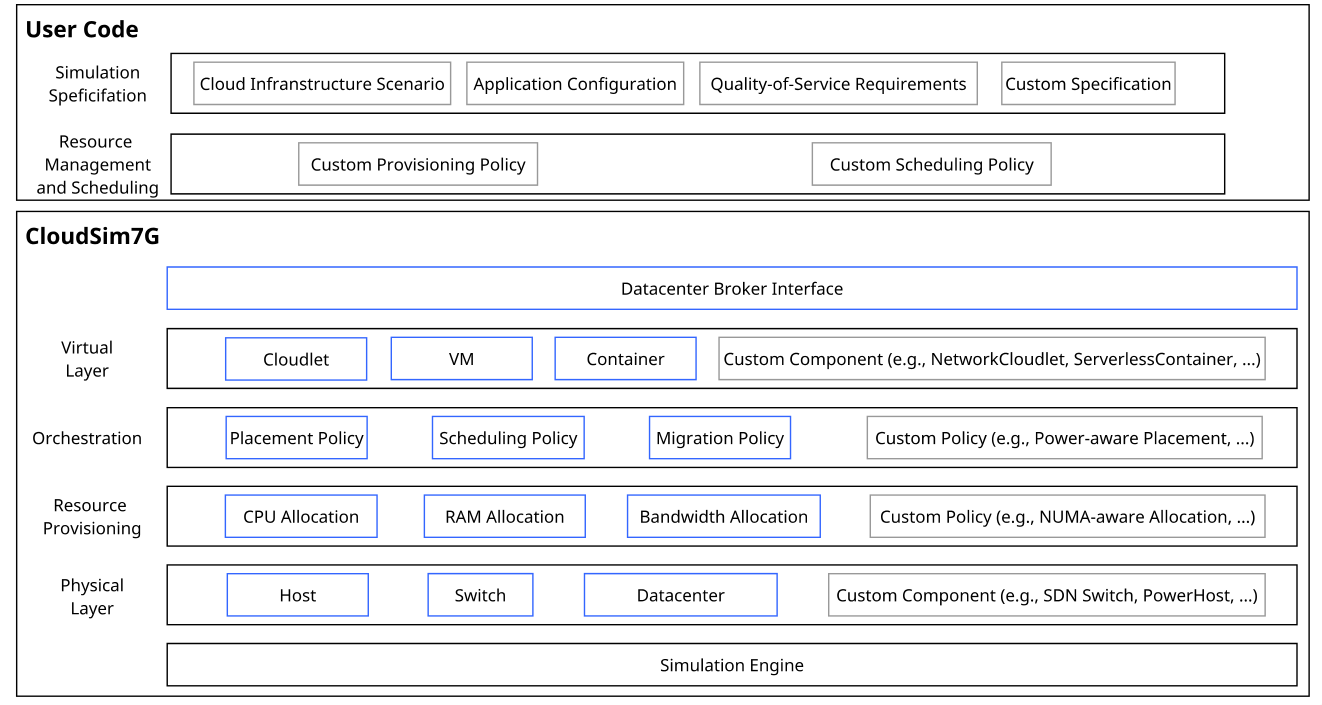Viewport: 1322px width, 705px height.
Task: Select the Simulation Engine bar
Action: pyautogui.click(x=732, y=665)
